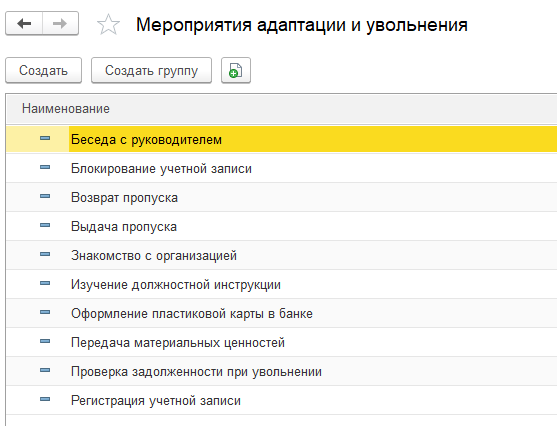Screen dimensions: 557x426
Task: Click the item icon beside Возврат пропуска
Action: (x=45, y=196)
